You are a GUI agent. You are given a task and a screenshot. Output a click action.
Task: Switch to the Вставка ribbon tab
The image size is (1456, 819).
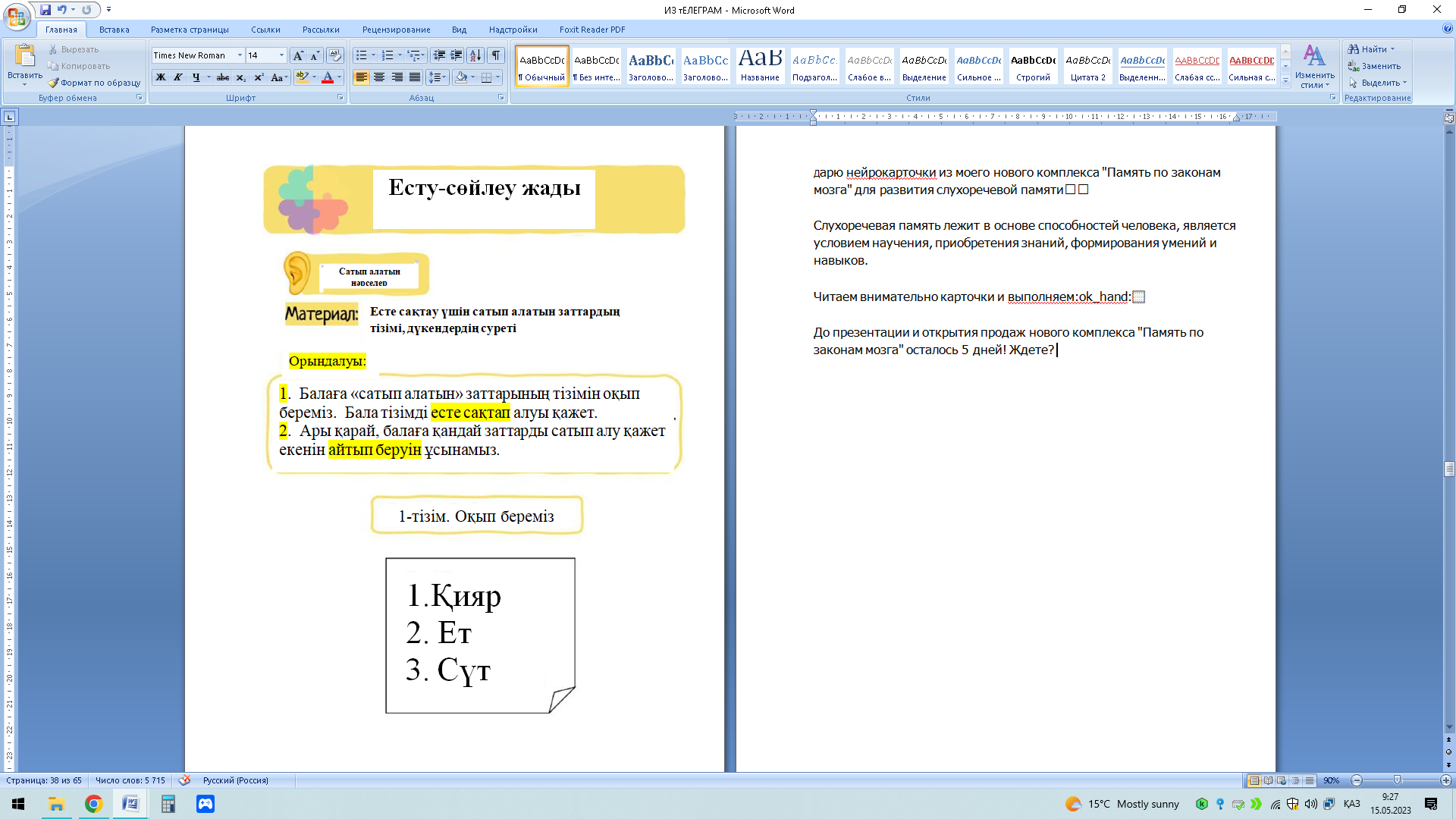click(114, 30)
